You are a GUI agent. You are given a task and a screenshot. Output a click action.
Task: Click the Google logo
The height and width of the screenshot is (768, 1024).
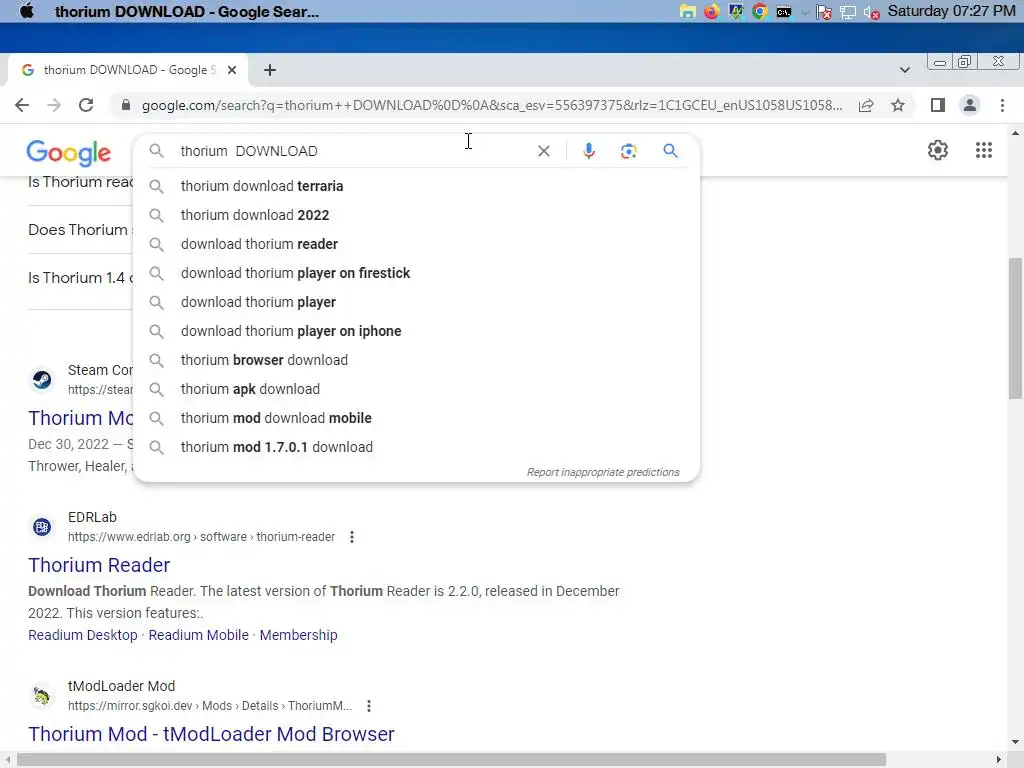point(69,153)
